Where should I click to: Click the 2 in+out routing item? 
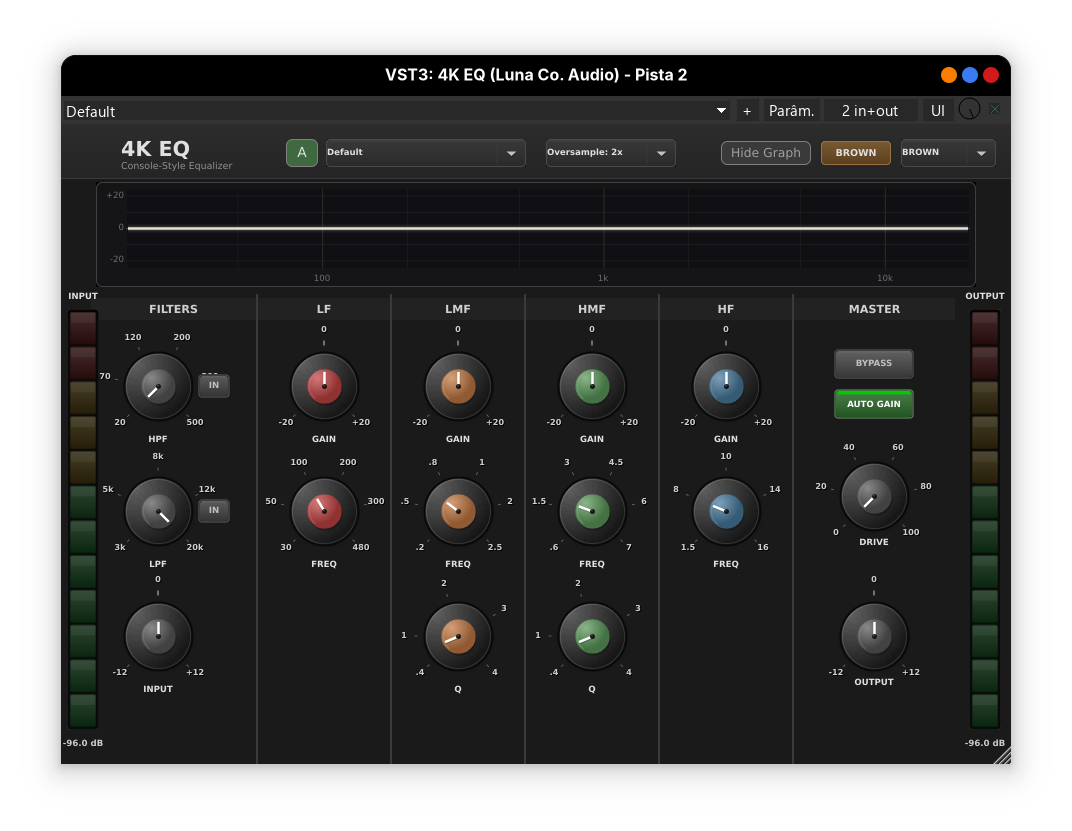click(872, 110)
